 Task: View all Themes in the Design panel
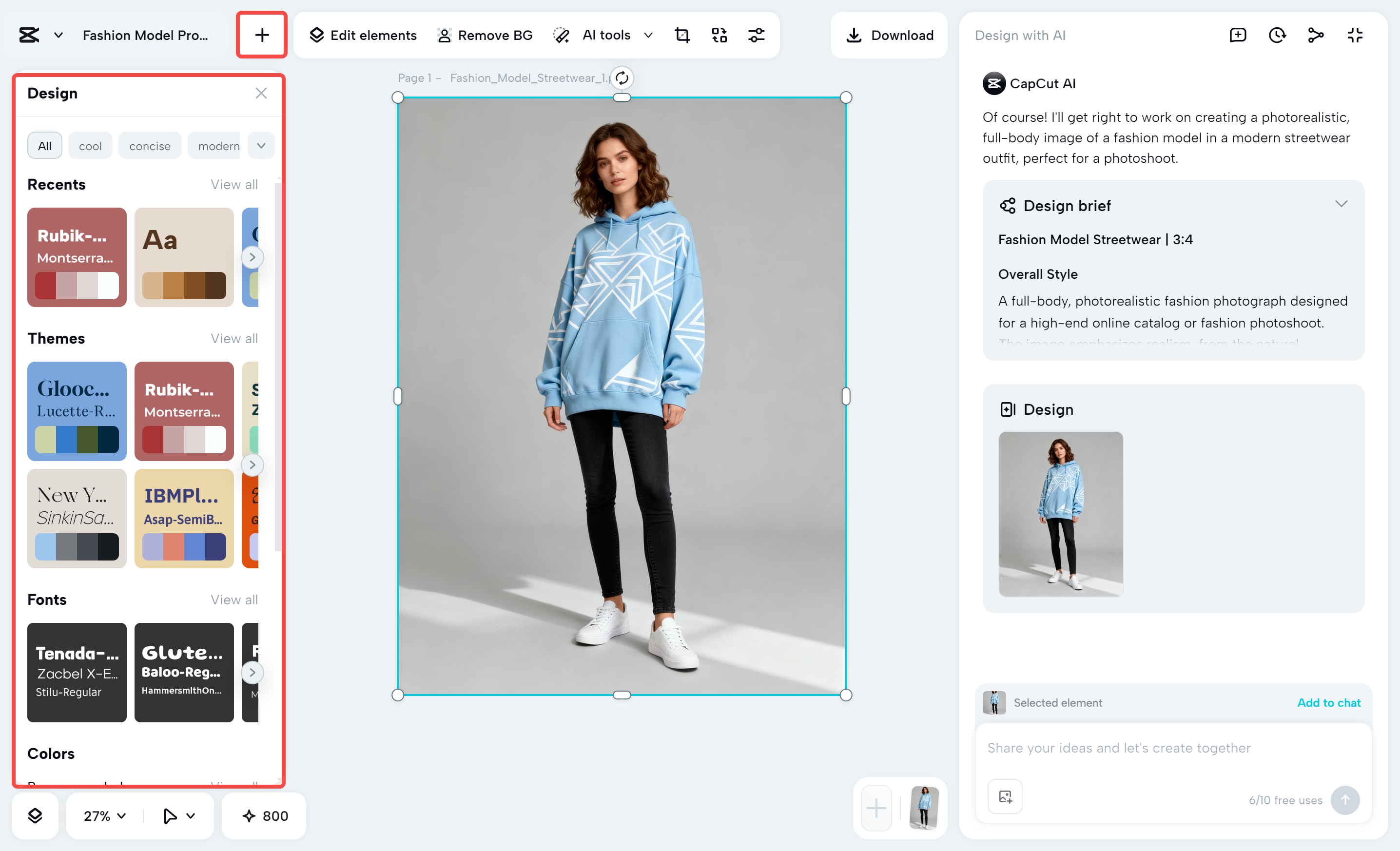[233, 338]
